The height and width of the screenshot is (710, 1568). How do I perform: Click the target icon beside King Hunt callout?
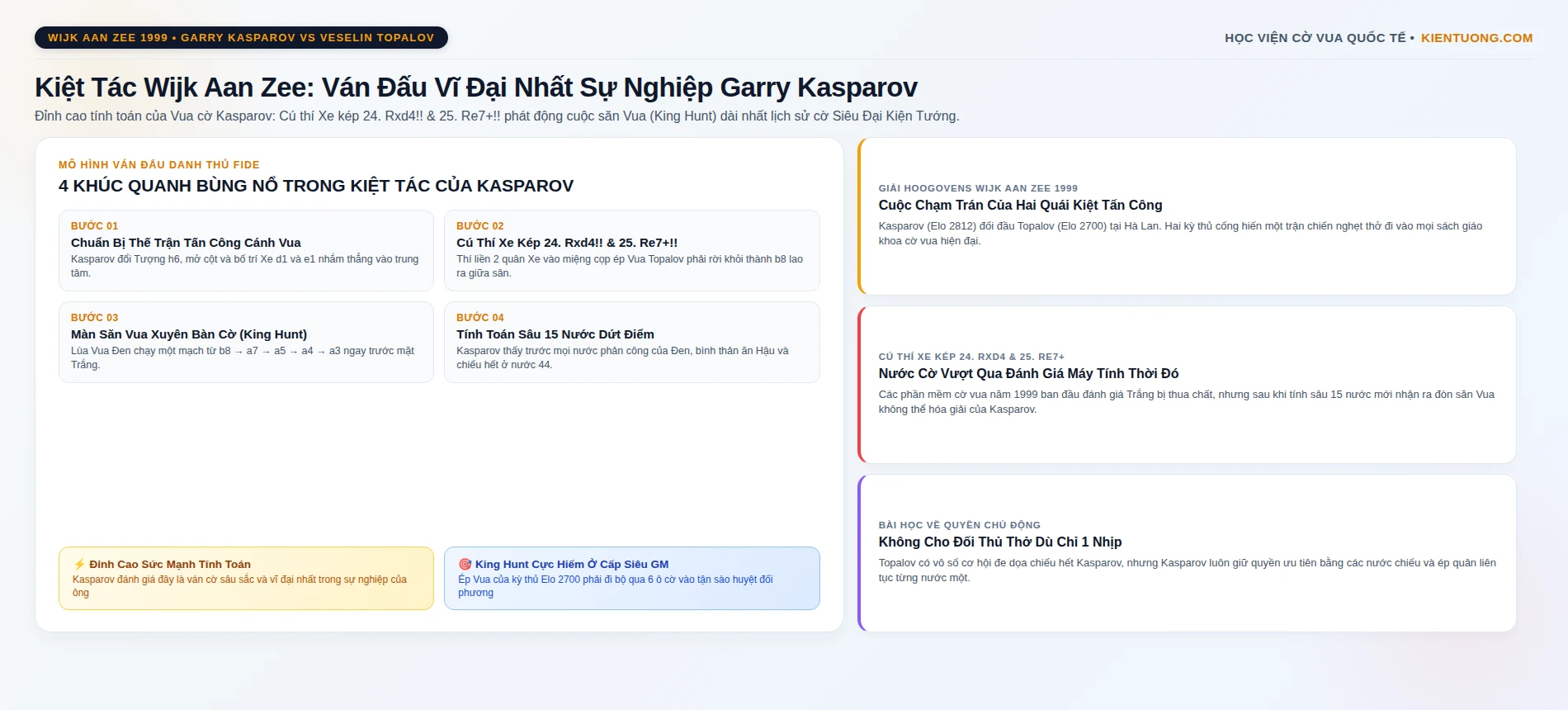pyautogui.click(x=465, y=565)
